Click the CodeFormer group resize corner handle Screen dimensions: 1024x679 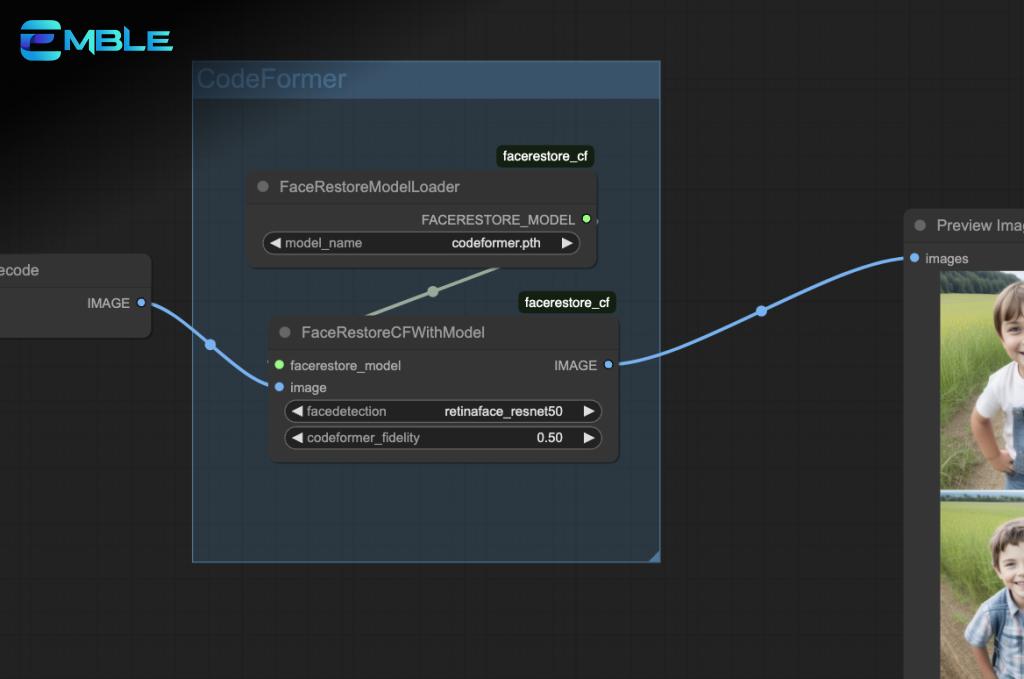tap(654, 556)
